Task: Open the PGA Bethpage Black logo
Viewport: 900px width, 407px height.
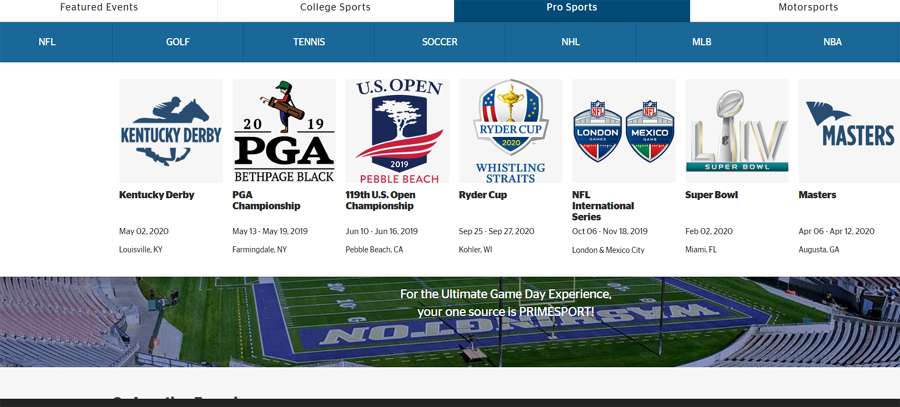Action: click(x=284, y=131)
